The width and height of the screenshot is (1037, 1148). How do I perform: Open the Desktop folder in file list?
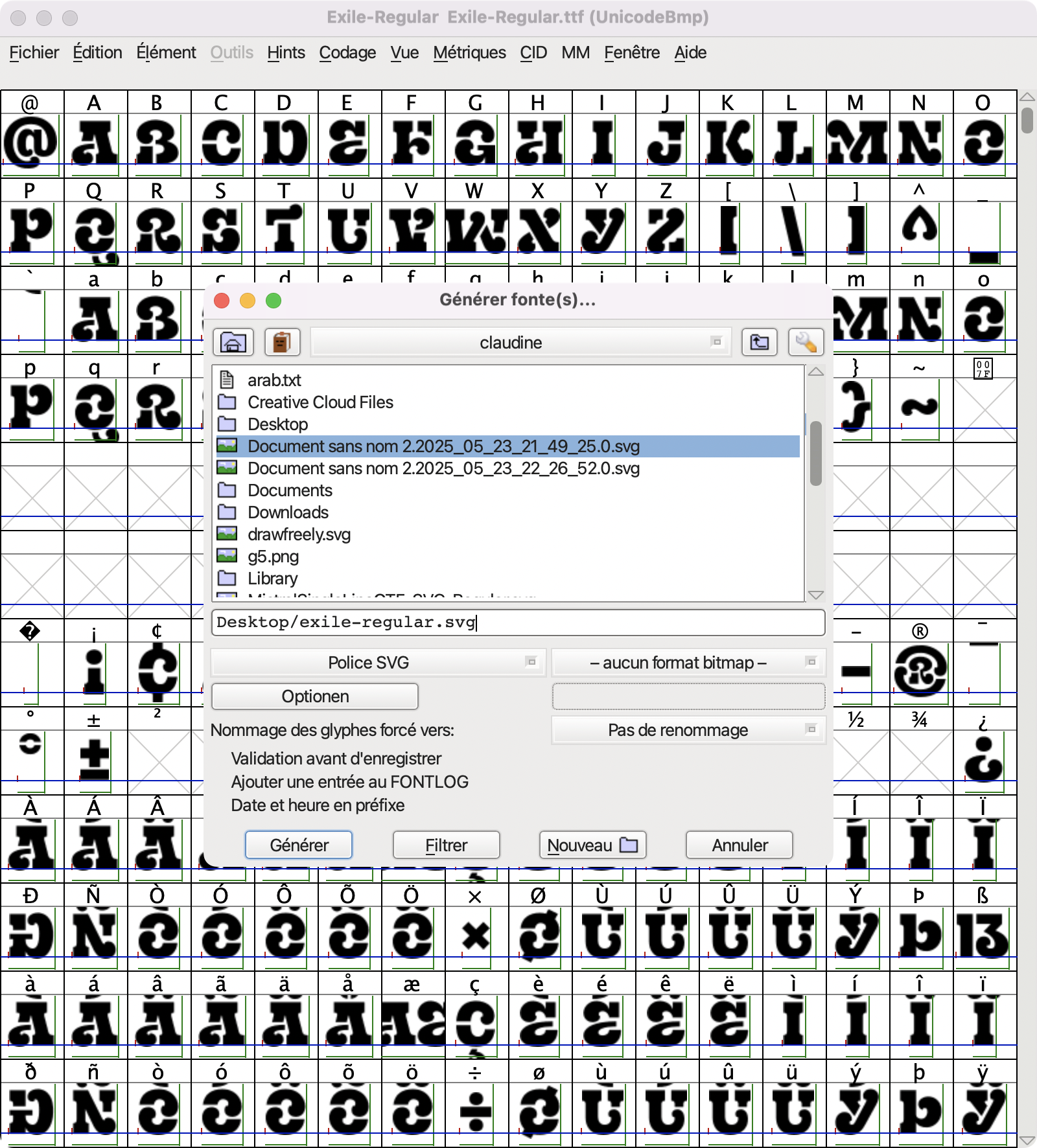tap(507, 424)
